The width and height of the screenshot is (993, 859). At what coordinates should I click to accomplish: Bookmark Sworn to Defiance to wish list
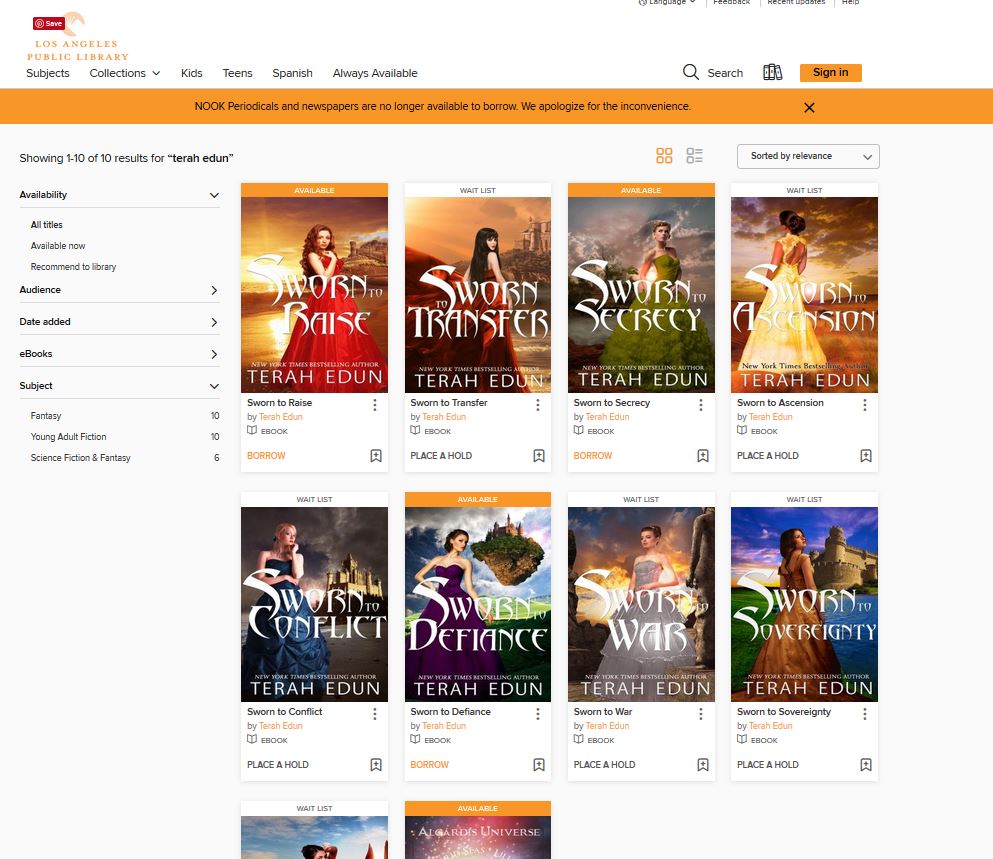coord(539,765)
